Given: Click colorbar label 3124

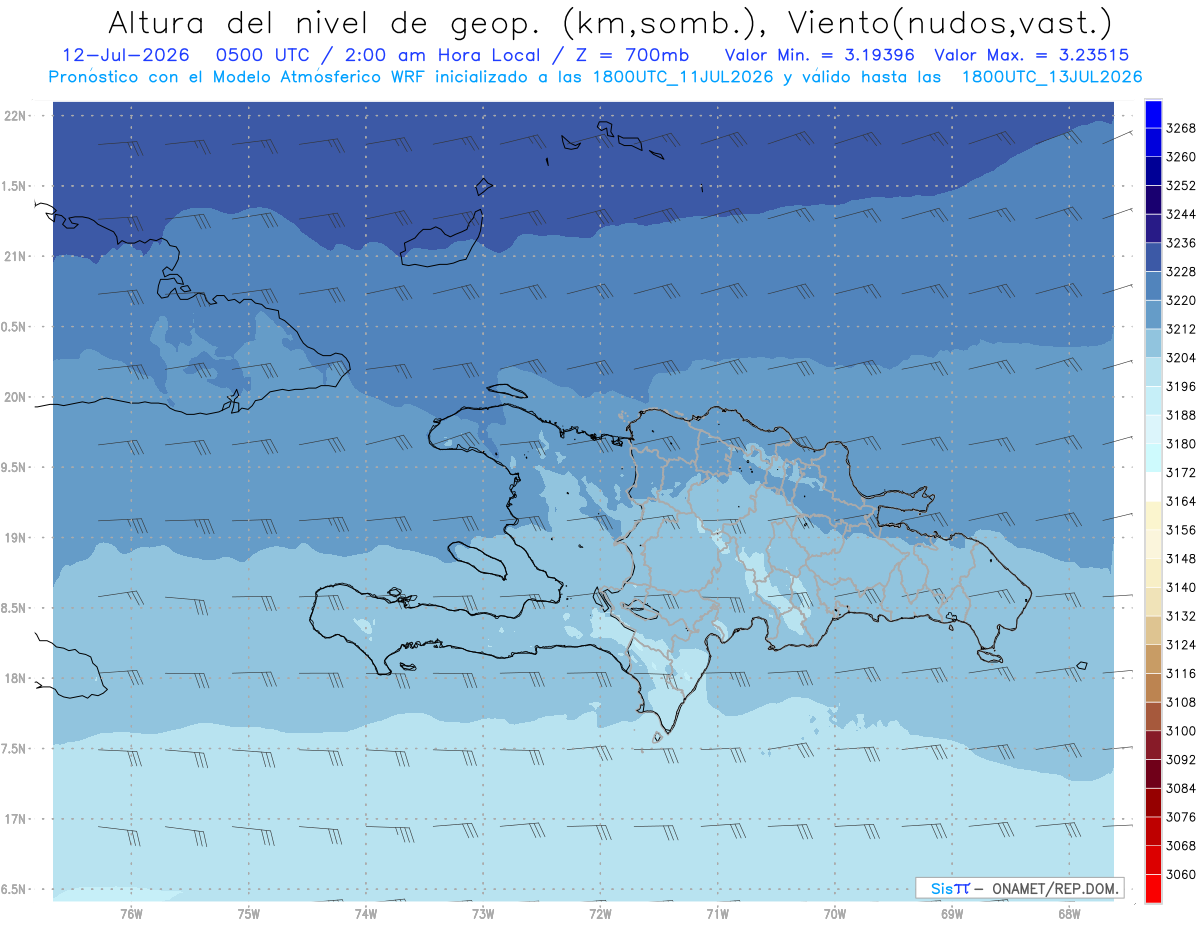Looking at the screenshot, I should coord(1181,645).
